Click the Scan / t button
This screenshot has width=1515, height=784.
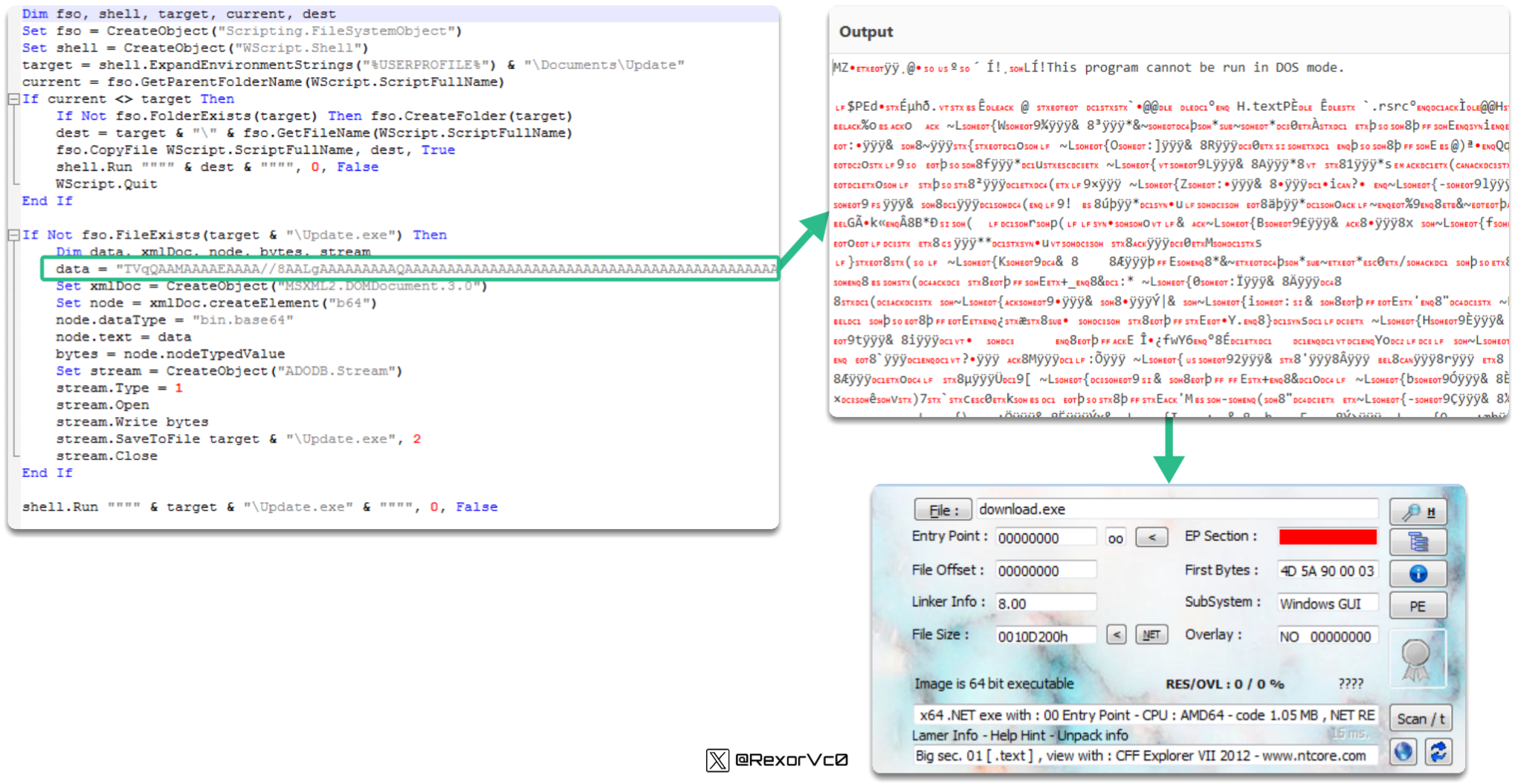(1420, 719)
